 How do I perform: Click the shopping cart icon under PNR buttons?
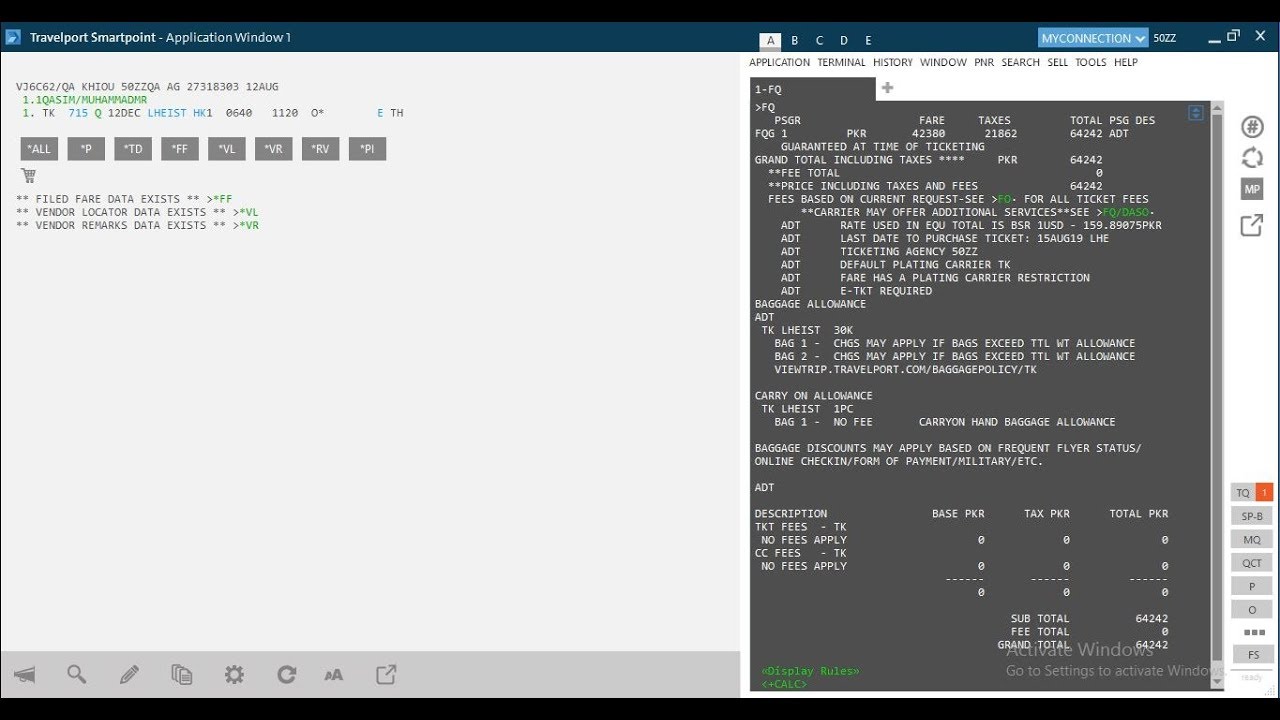point(28,175)
